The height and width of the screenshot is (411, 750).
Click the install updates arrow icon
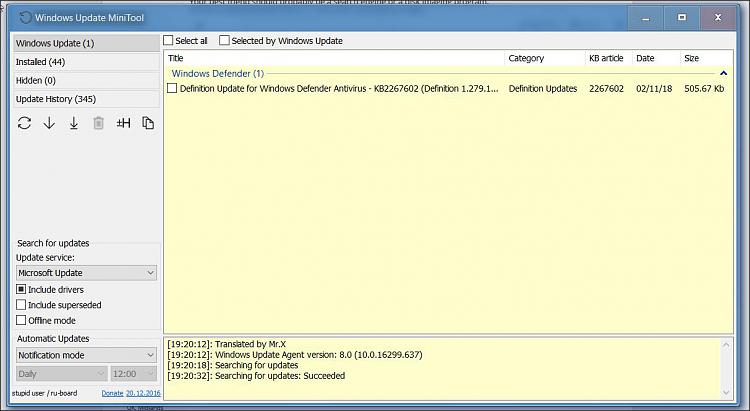[74, 123]
